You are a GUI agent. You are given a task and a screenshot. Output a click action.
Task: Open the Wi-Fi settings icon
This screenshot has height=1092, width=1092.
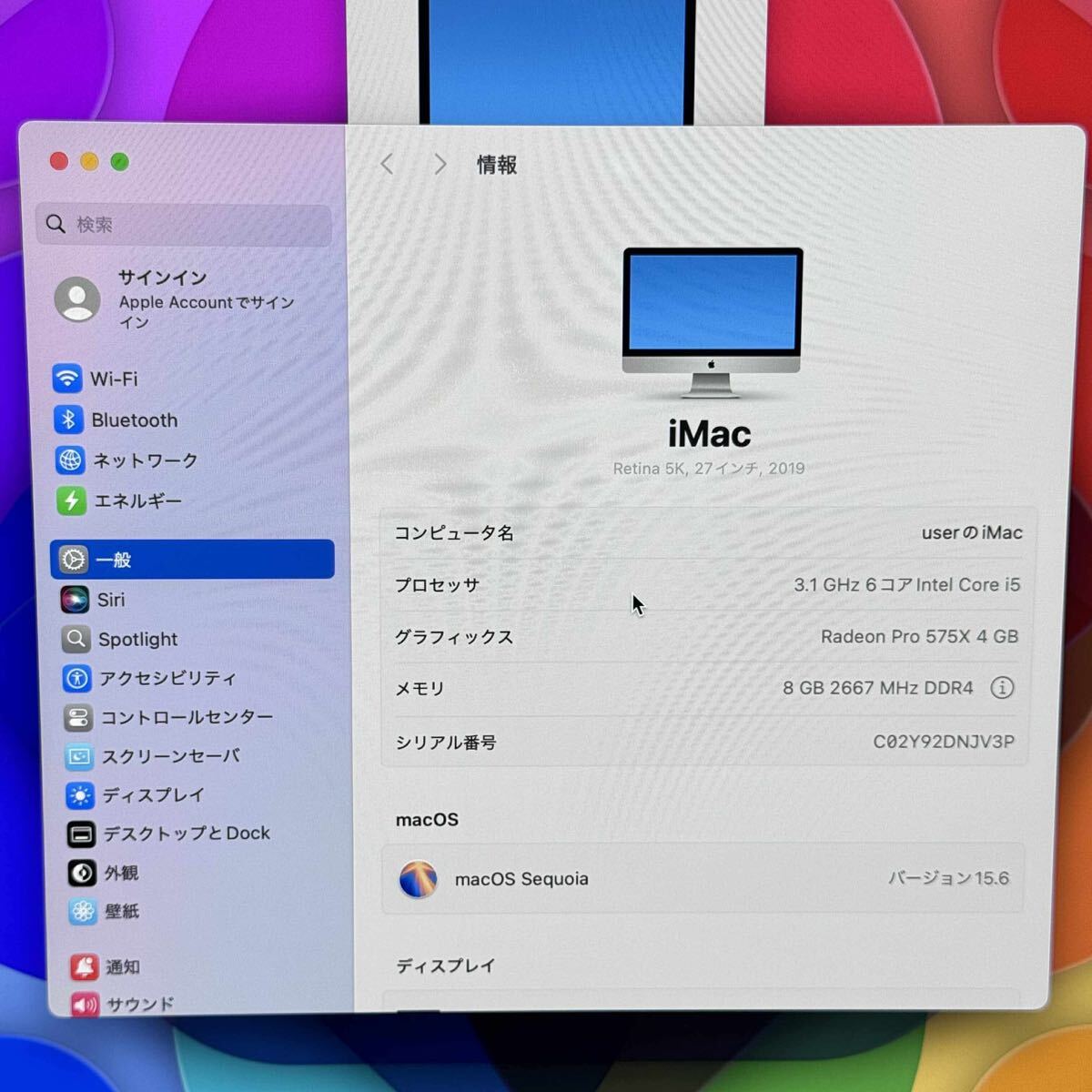67,378
